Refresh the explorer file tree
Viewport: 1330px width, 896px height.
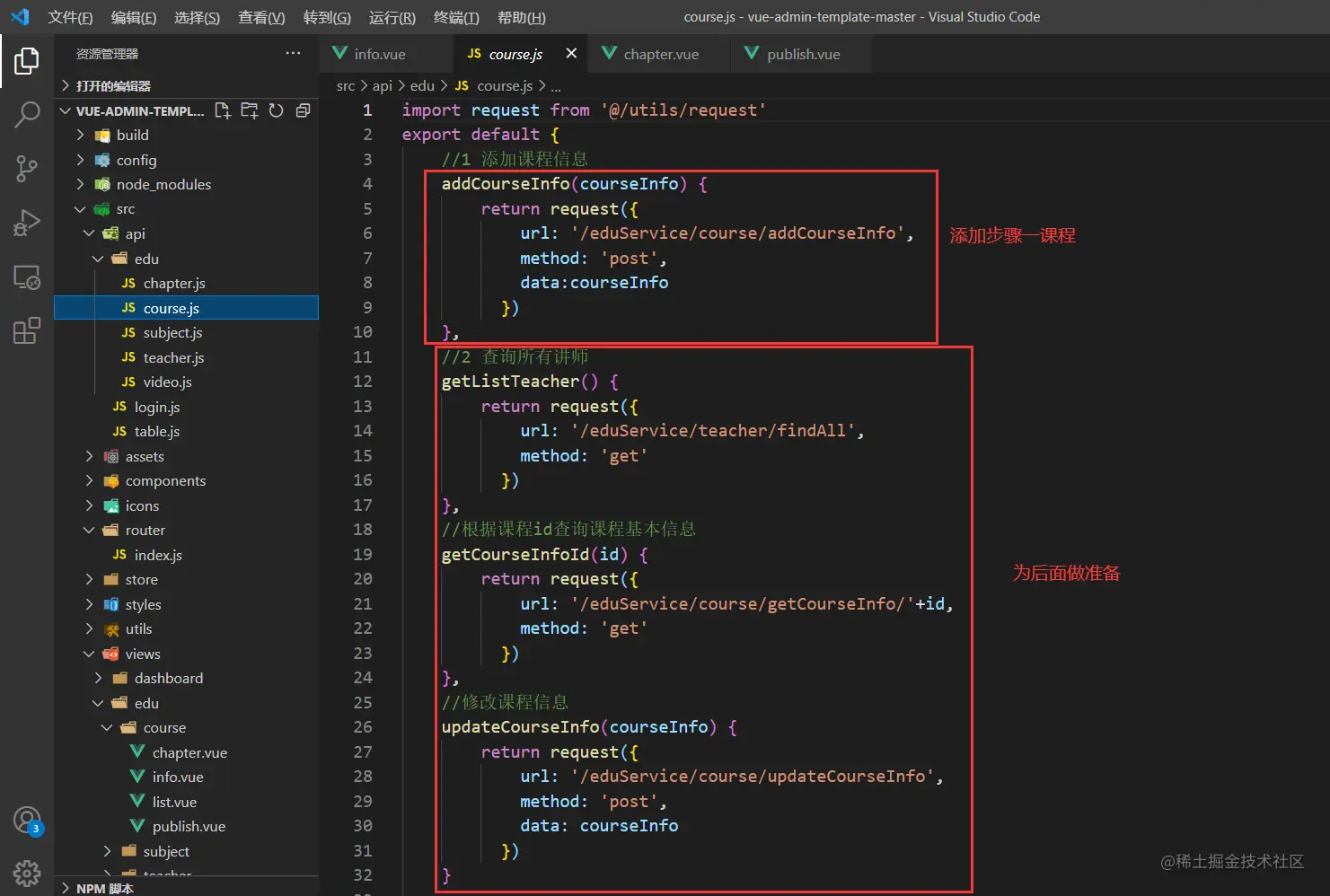277,110
